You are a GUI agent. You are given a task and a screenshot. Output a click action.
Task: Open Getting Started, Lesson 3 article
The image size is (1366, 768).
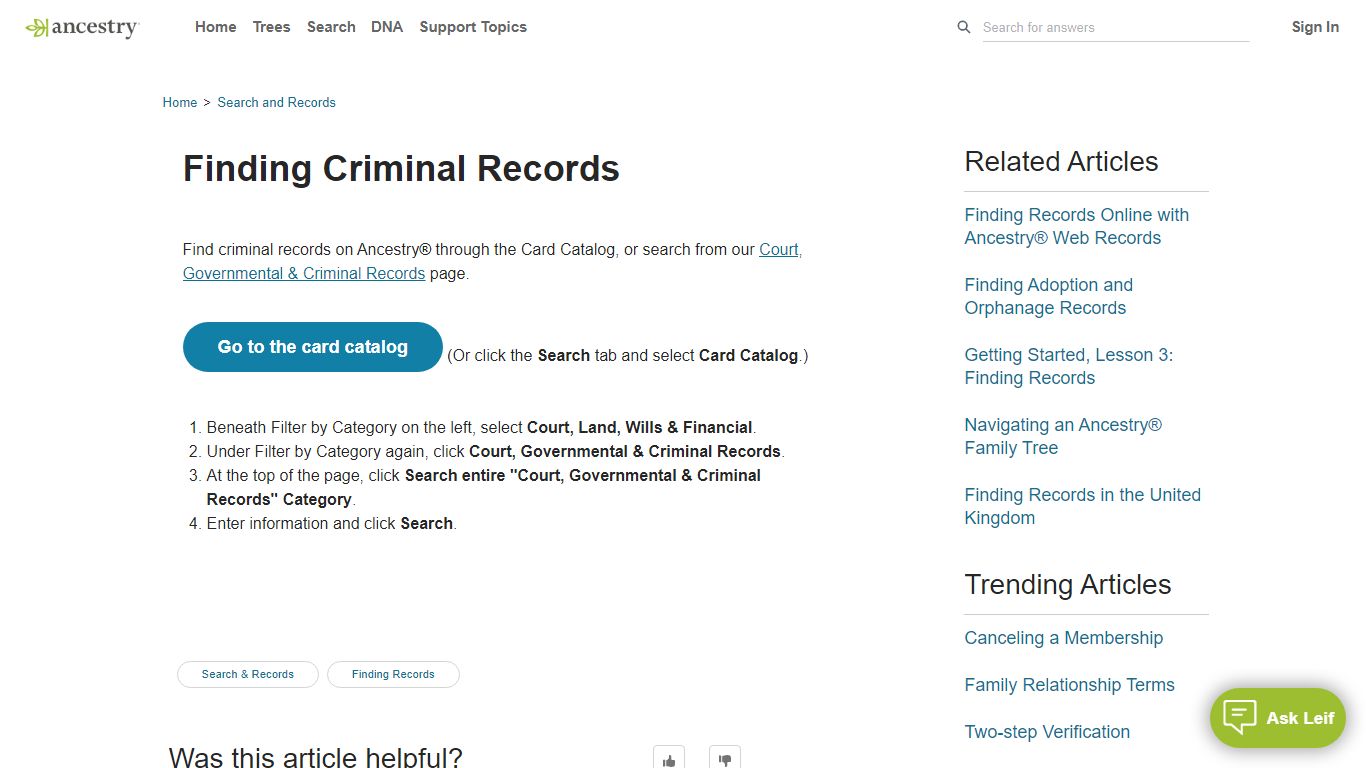point(1068,366)
